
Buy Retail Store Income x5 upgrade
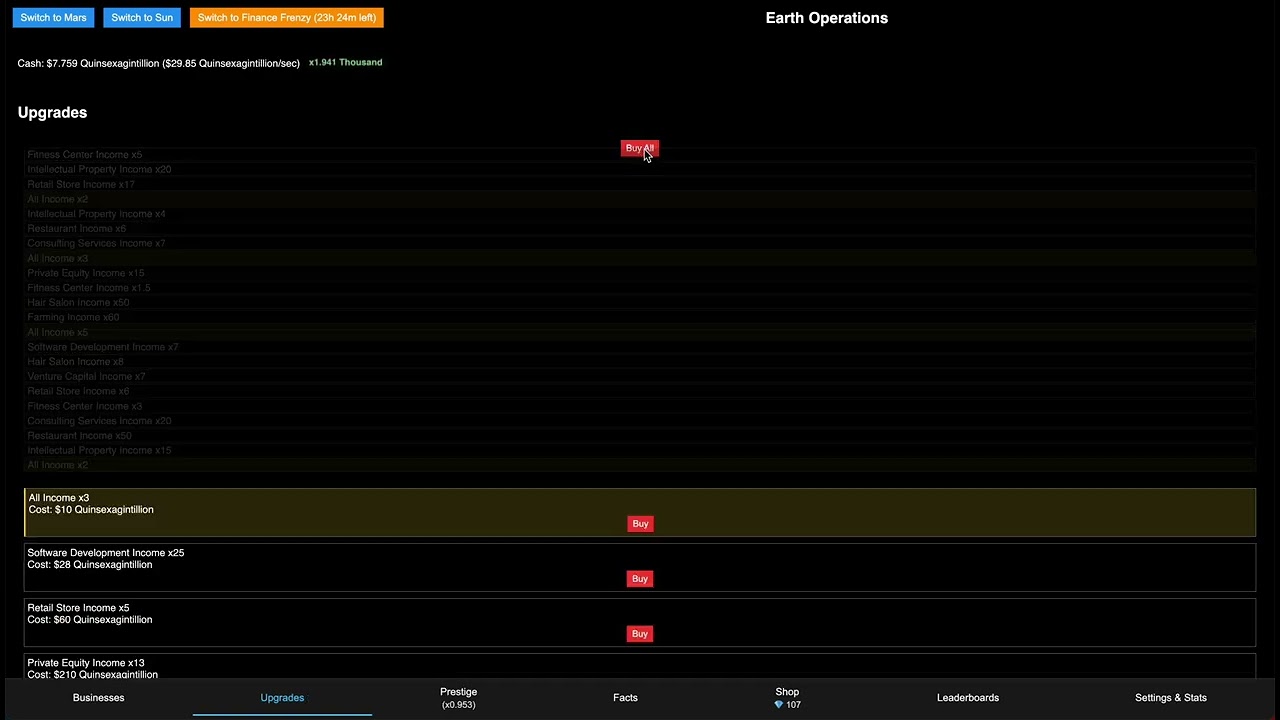point(640,634)
